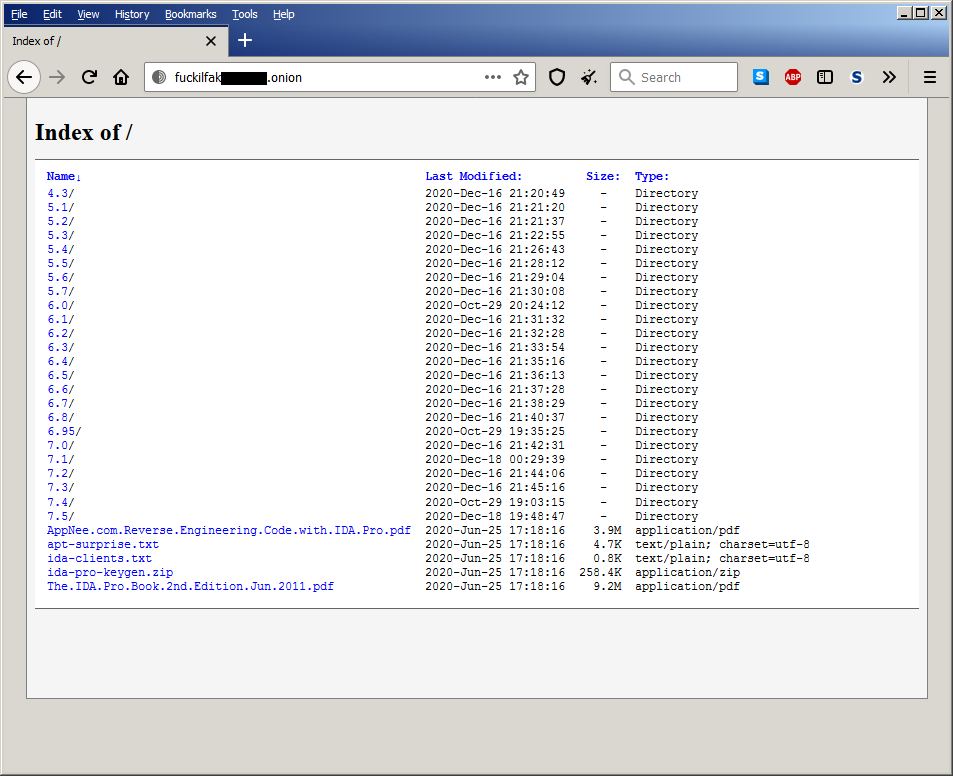Select the 'Index of /' tab
This screenshot has width=953, height=776.
(115, 41)
